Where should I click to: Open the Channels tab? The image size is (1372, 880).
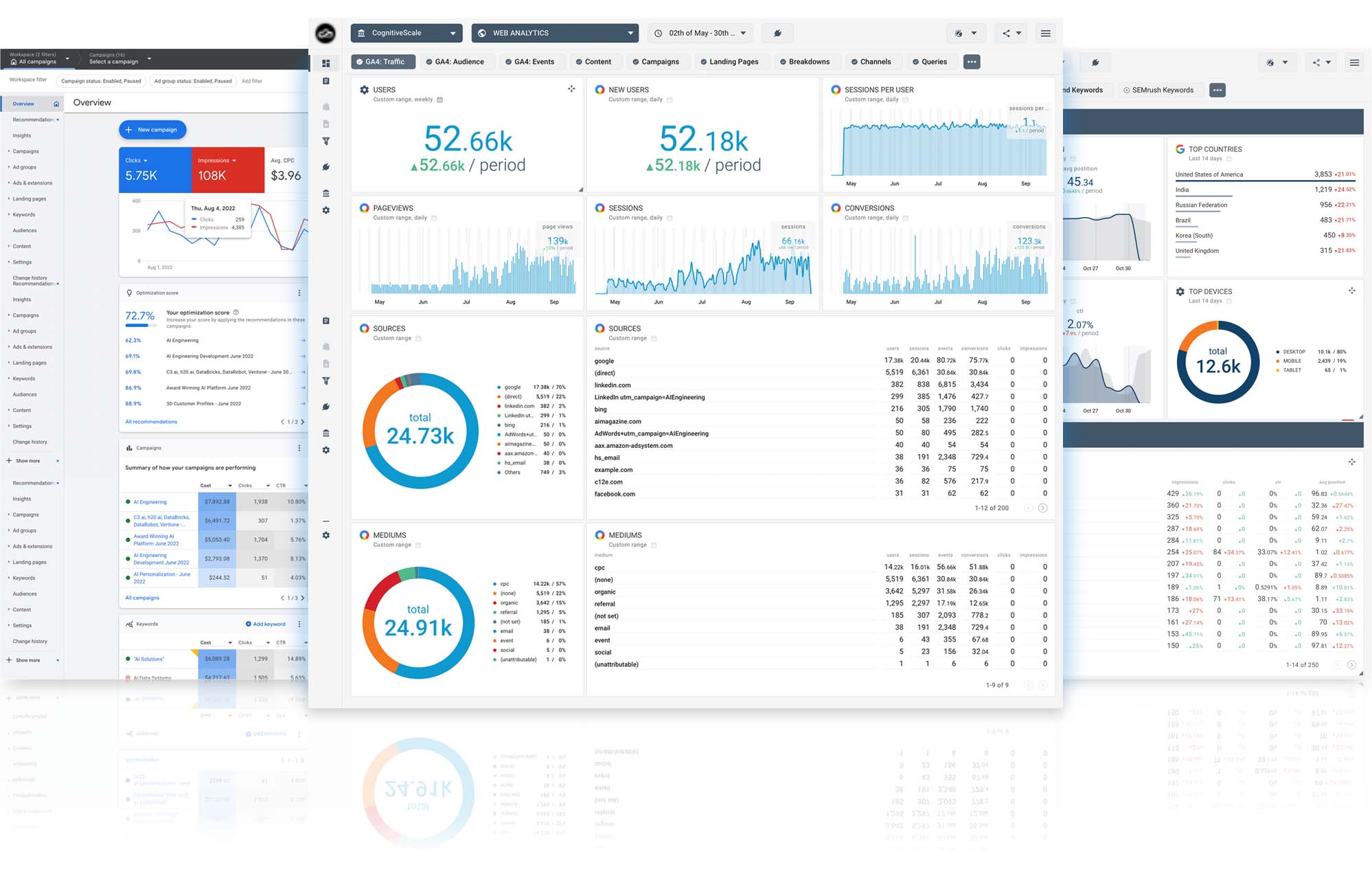pos(871,62)
